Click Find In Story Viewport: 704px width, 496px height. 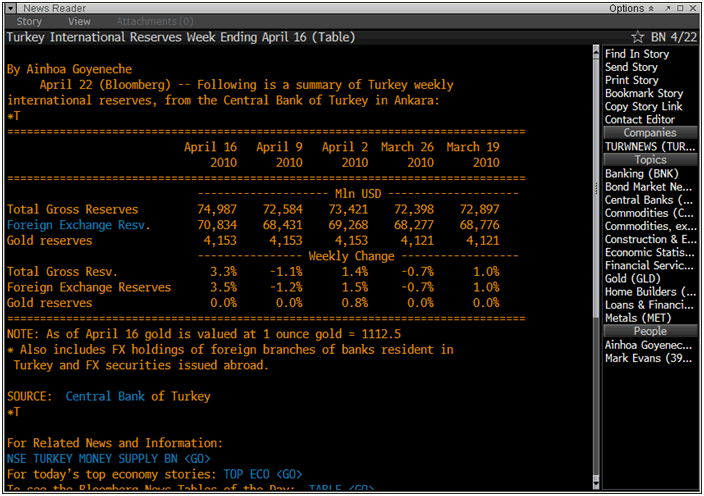[636, 54]
